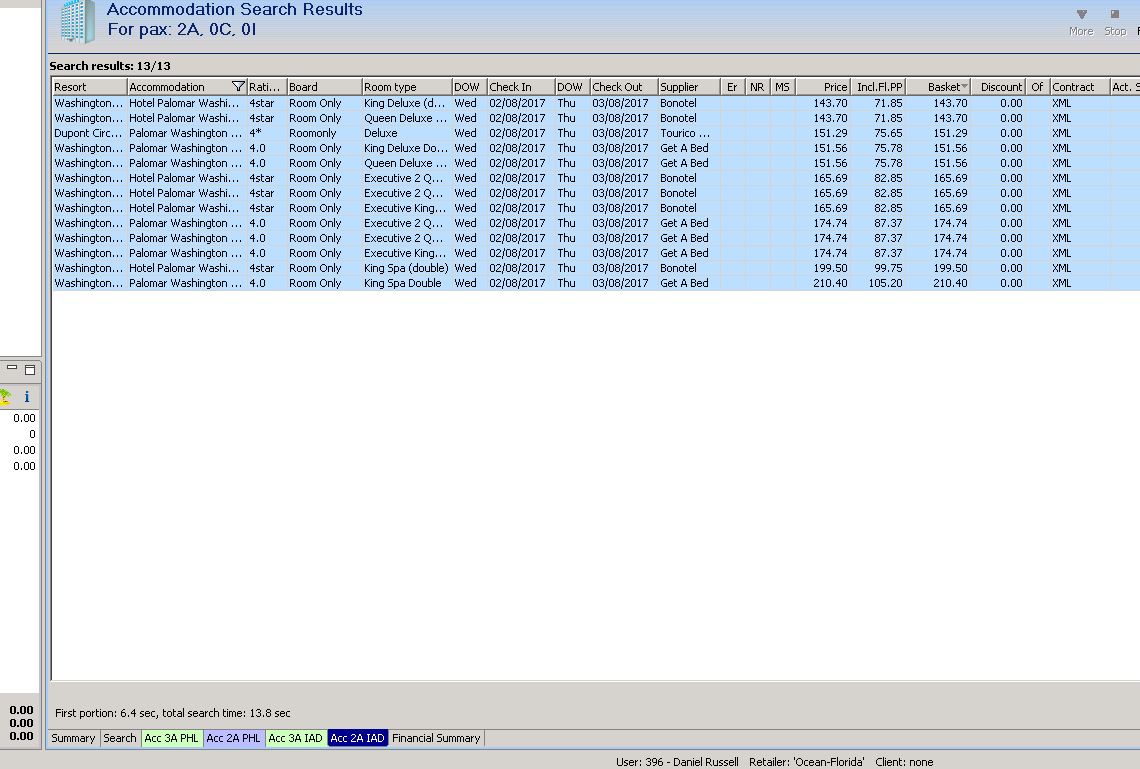Screen dimensions: 1140x769
Task: Click the Er column header
Action: tap(732, 86)
